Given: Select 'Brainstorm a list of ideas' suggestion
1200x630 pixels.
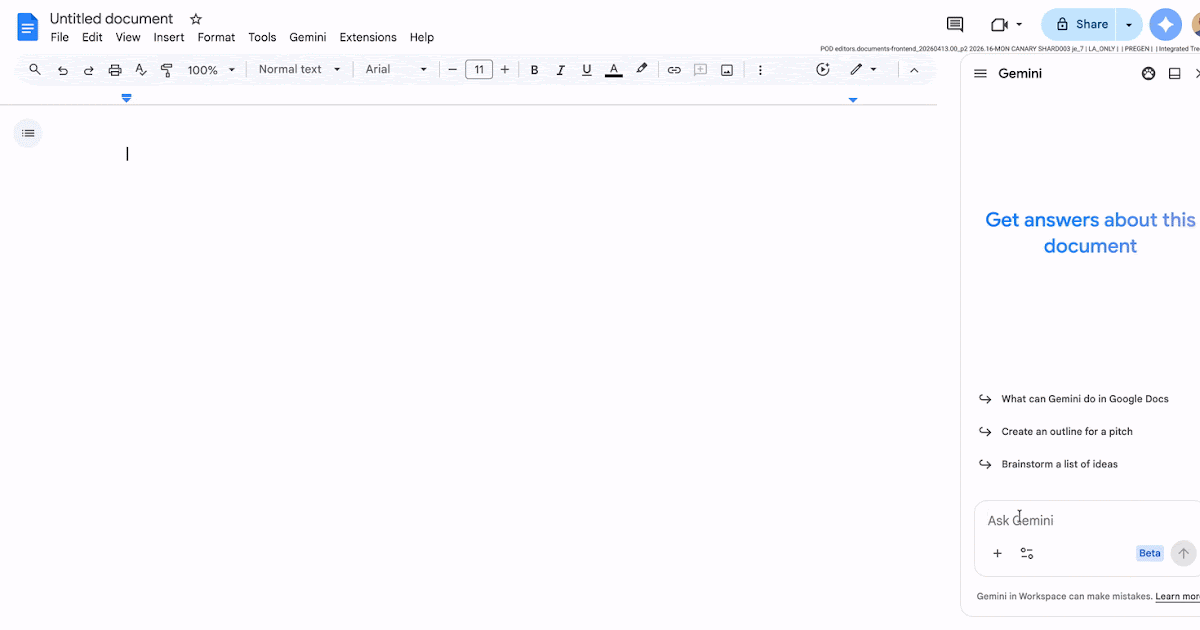Looking at the screenshot, I should (1060, 464).
